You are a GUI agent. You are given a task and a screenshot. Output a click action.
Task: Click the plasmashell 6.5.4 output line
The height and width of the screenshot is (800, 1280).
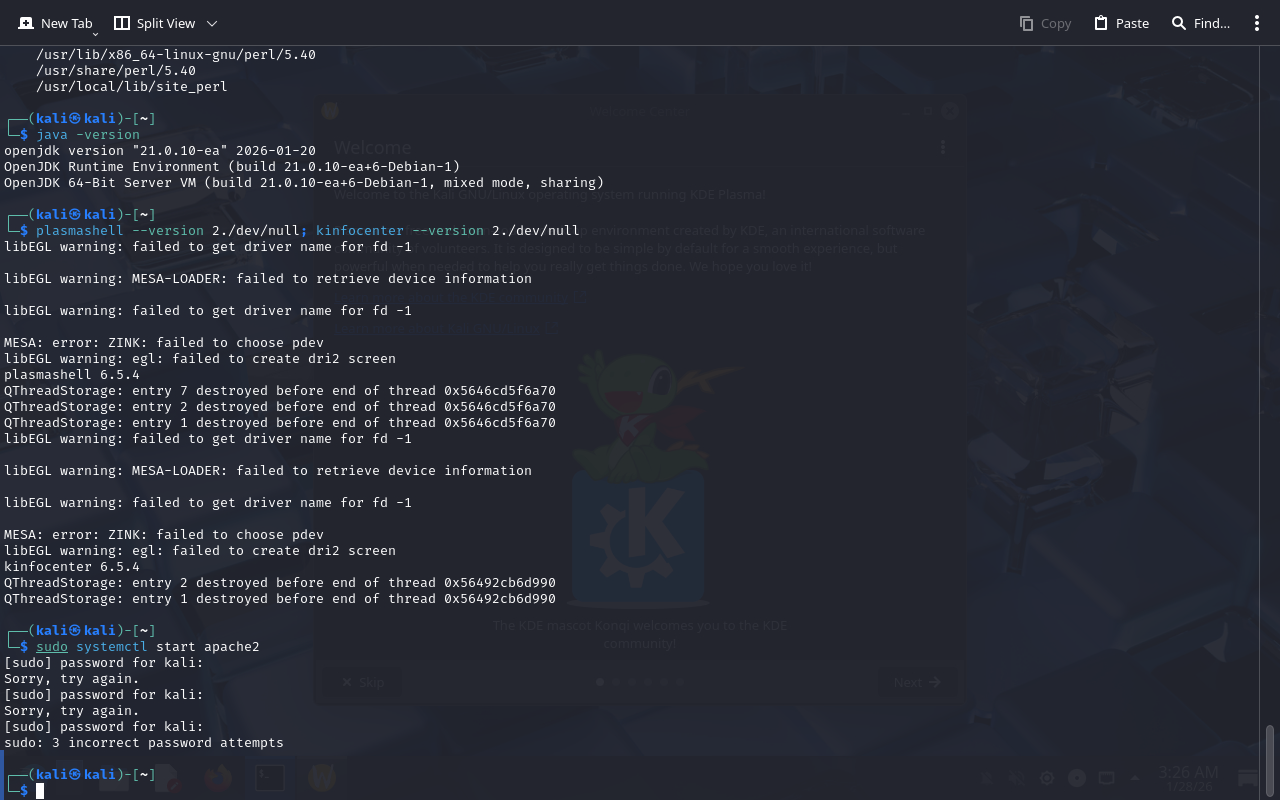pyautogui.click(x=72, y=375)
